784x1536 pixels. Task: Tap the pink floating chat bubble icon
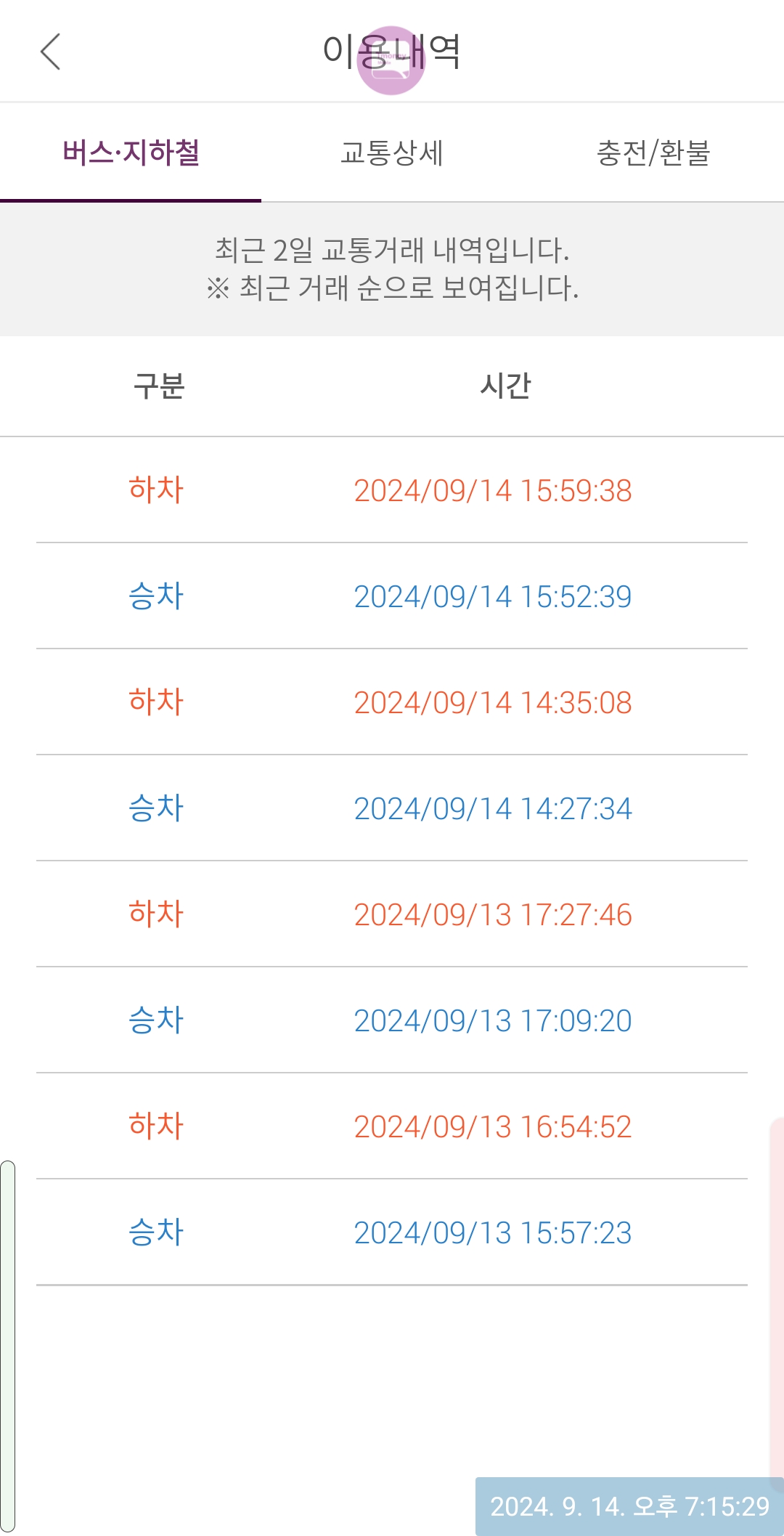point(391,61)
